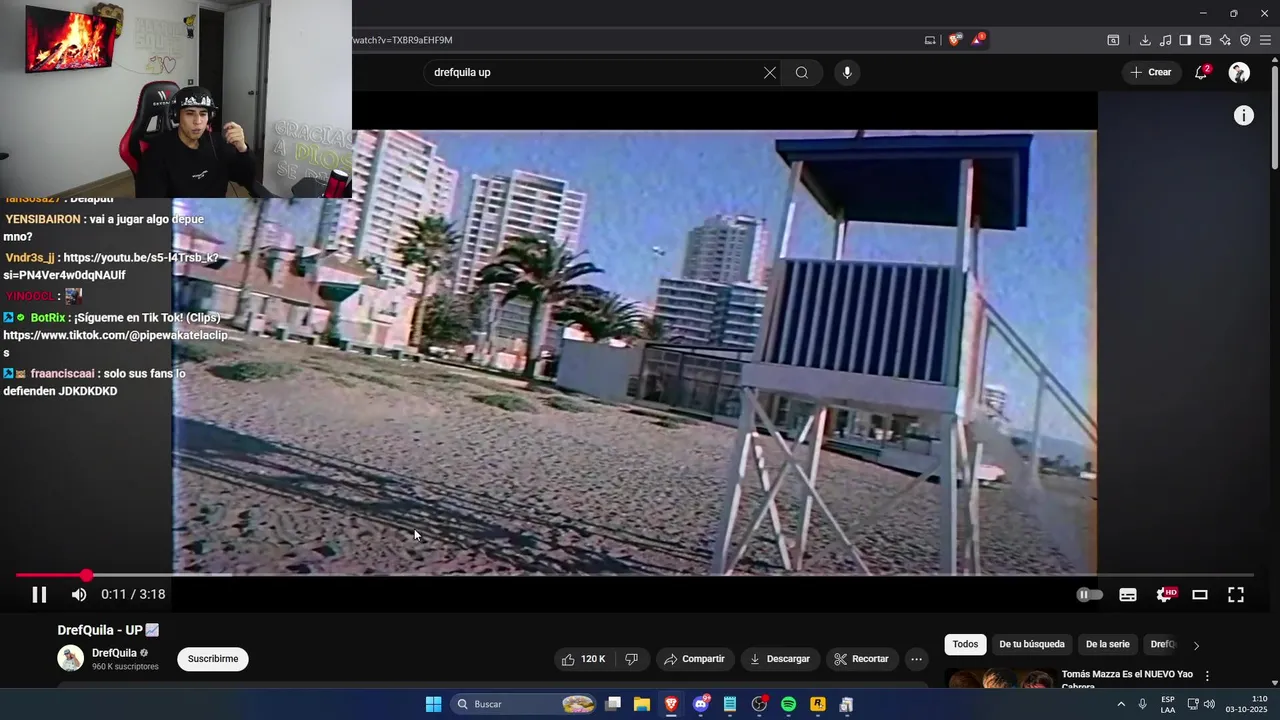The height and width of the screenshot is (720, 1280).
Task: Click the Brave Shields lion icon
Action: pos(955,40)
